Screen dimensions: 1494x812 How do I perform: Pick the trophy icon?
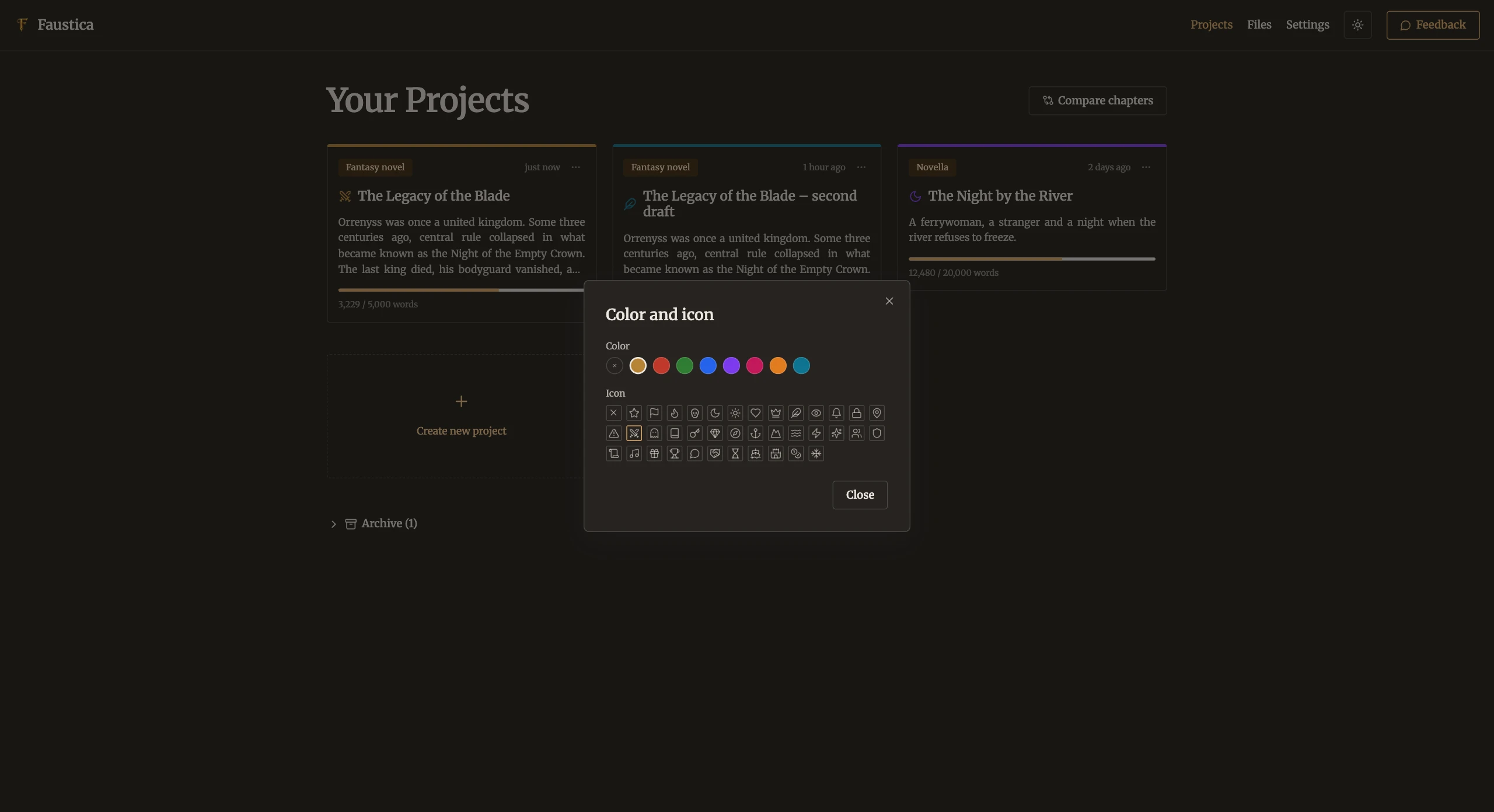point(675,453)
